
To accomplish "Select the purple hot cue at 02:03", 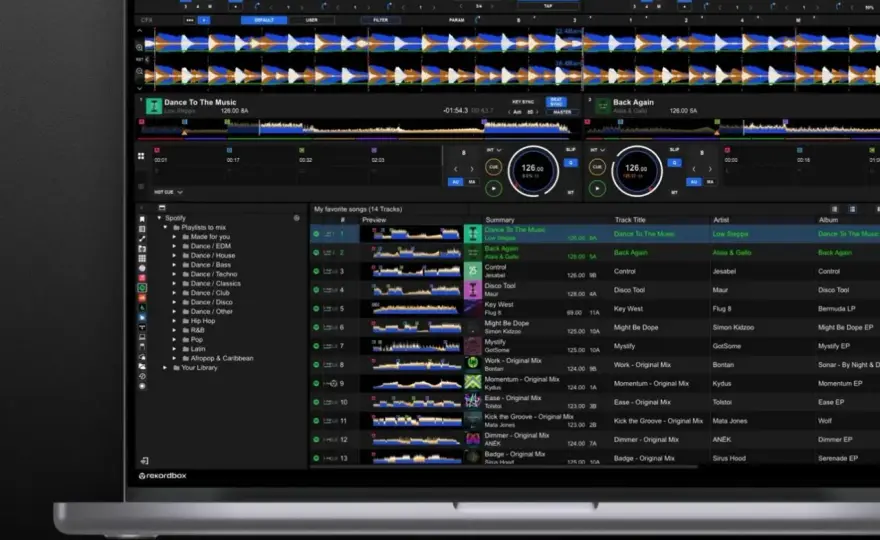I will tap(374, 150).
